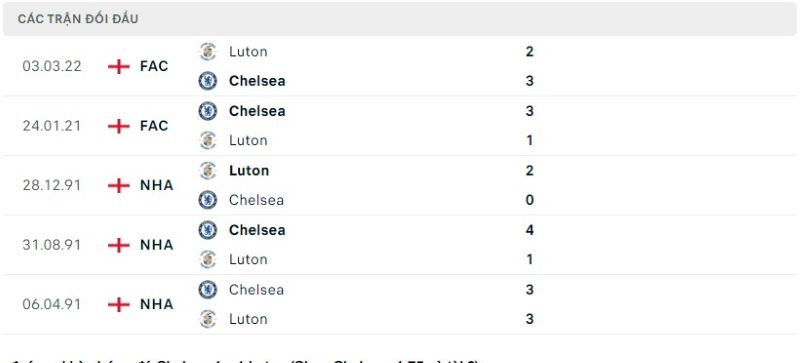
Task: Open the NHA competition label for 28.12.91
Action: click(x=157, y=185)
